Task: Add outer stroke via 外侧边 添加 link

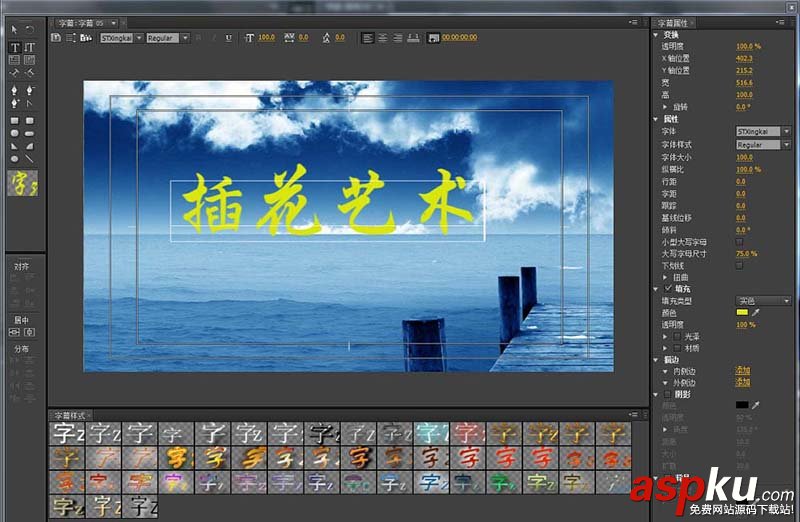Action: 742,382
